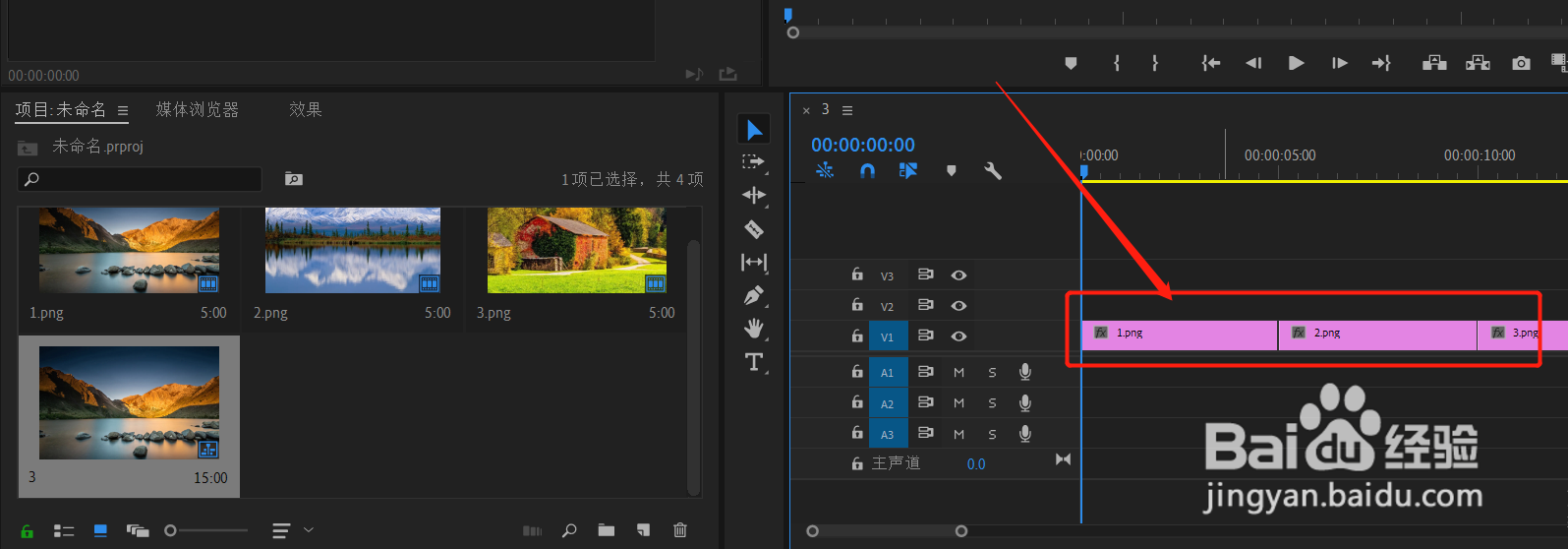Select the Slip tool

pyautogui.click(x=754, y=262)
